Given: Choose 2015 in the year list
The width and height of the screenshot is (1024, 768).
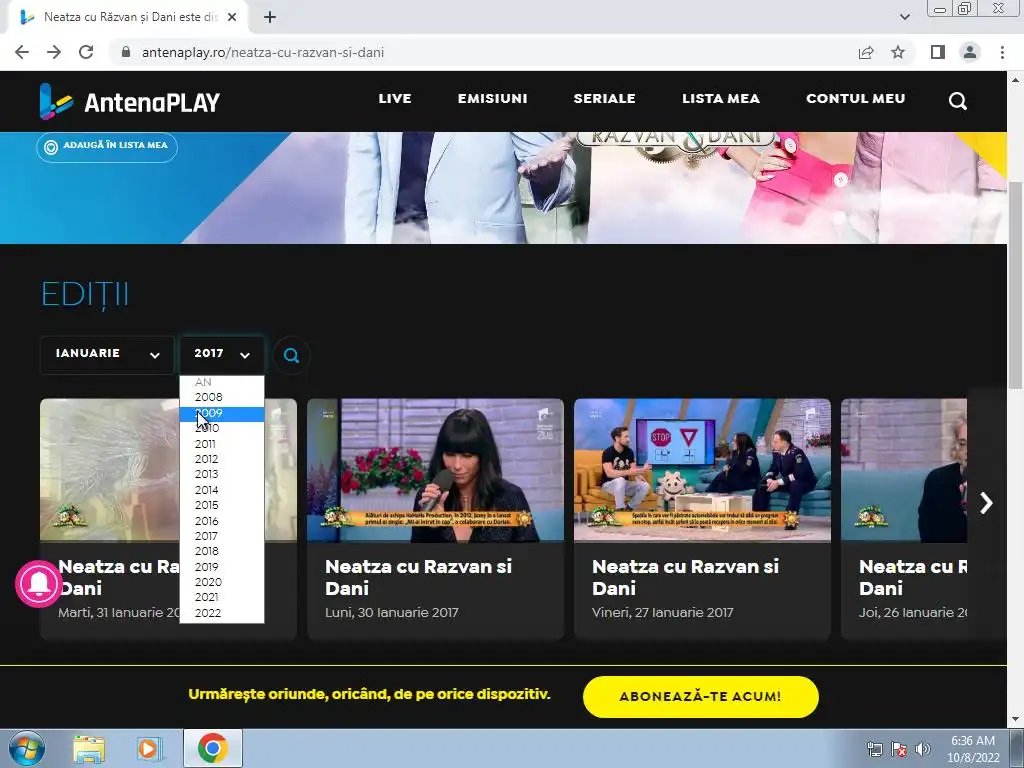Looking at the screenshot, I should (222, 505).
